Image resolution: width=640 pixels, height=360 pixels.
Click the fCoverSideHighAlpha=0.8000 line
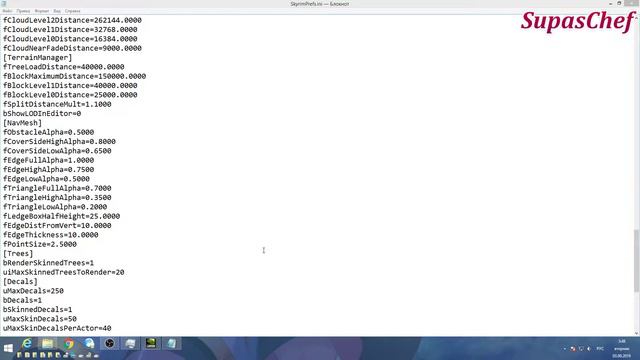(59, 142)
